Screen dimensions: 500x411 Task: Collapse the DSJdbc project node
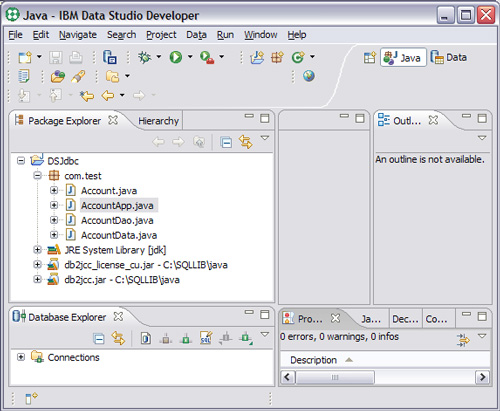click(21, 161)
